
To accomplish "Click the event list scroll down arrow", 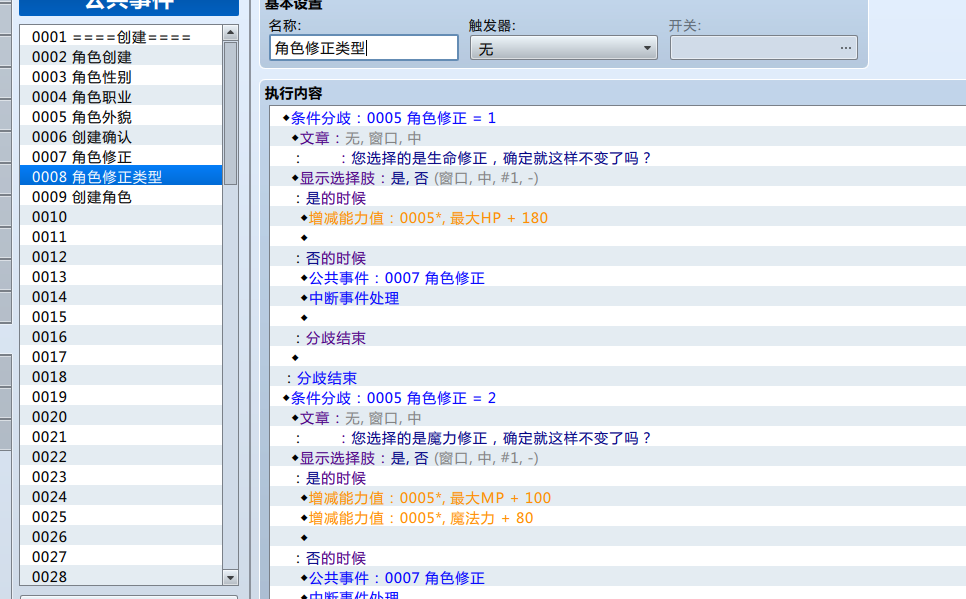I will (x=230, y=577).
